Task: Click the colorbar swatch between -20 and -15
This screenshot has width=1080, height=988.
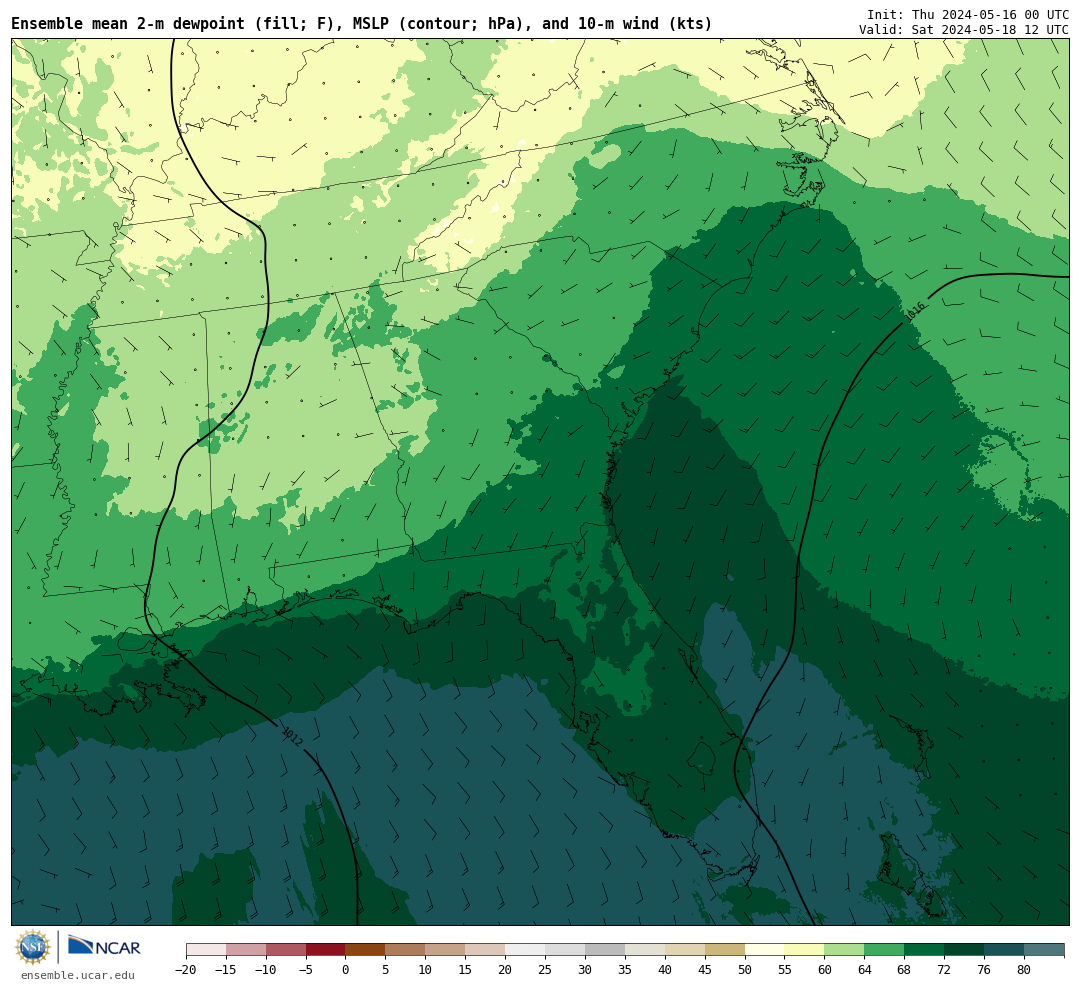Action: click(206, 950)
